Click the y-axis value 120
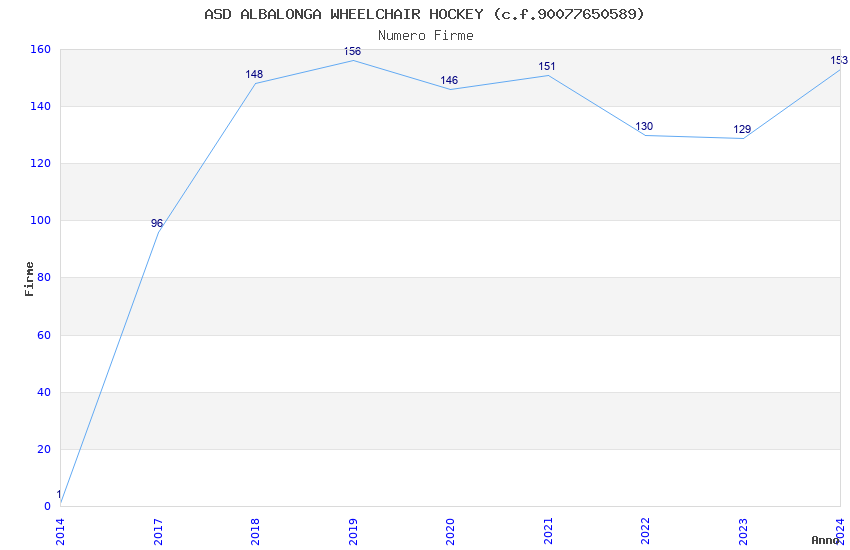The width and height of the screenshot is (850, 550). pyautogui.click(x=41, y=164)
